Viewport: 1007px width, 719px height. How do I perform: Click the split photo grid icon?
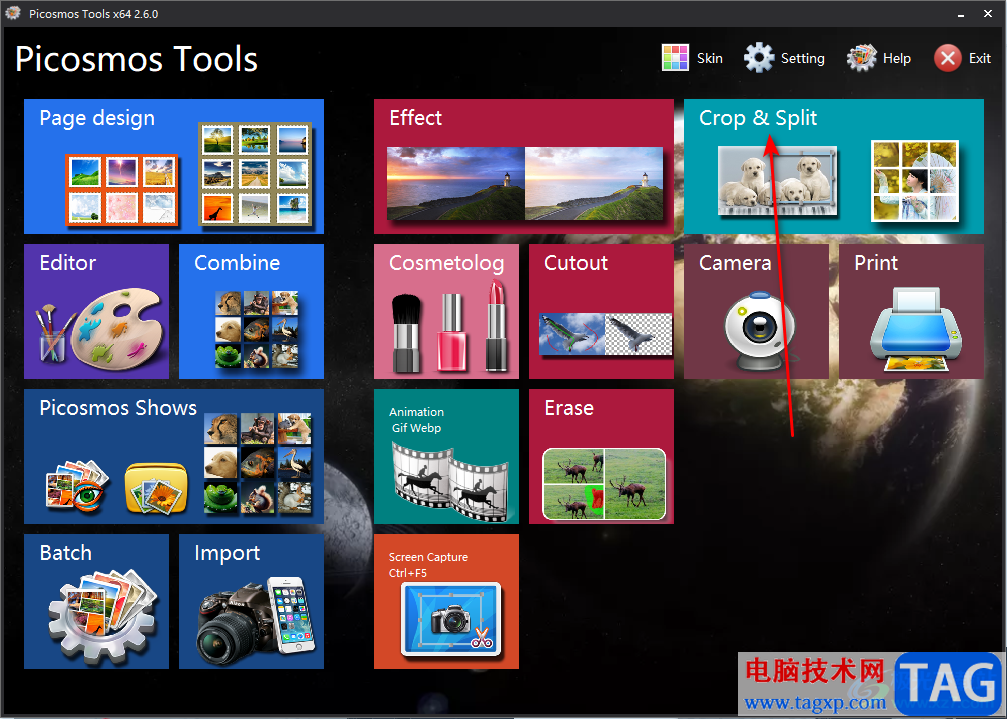[915, 181]
